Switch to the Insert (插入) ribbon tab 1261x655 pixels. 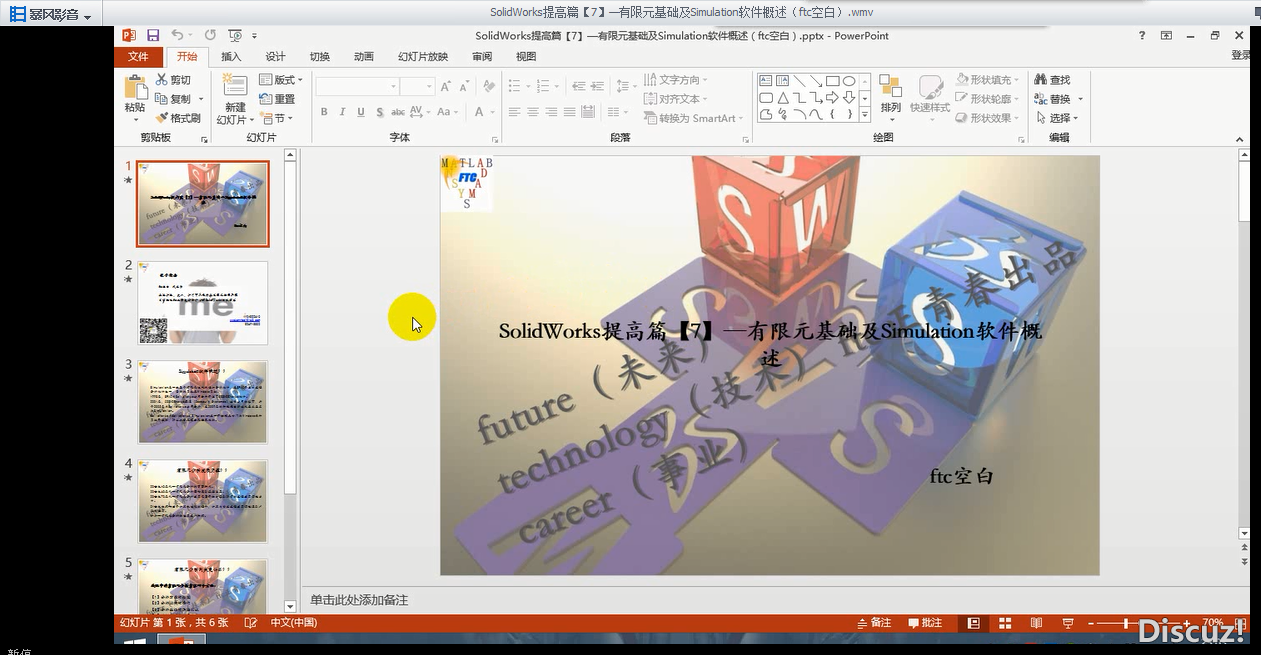point(231,57)
